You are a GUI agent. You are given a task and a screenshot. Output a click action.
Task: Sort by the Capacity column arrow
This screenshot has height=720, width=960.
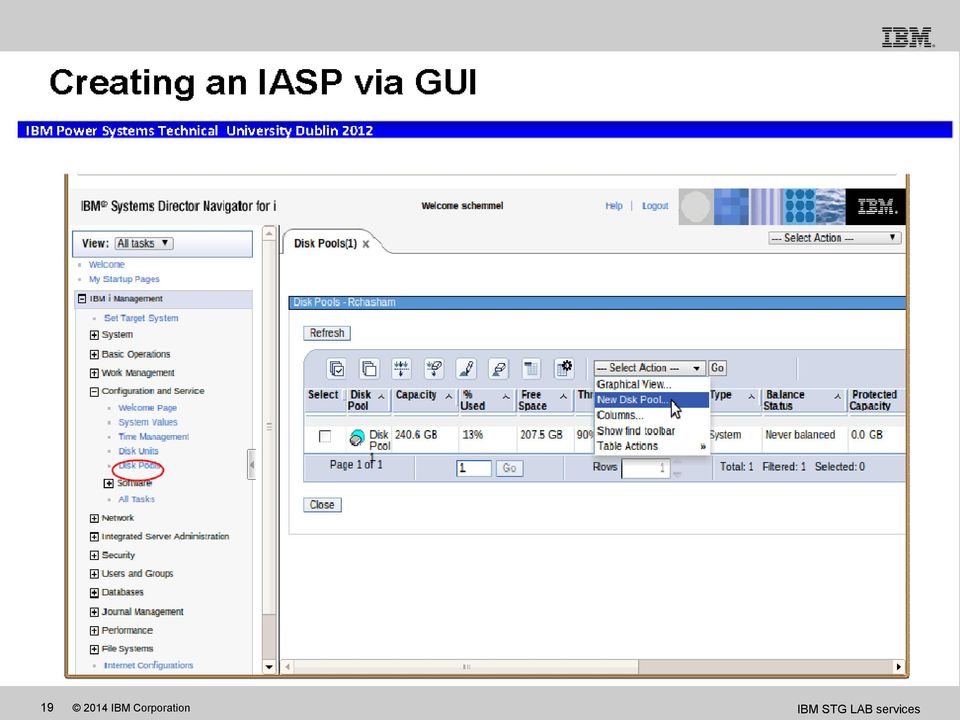pos(448,397)
